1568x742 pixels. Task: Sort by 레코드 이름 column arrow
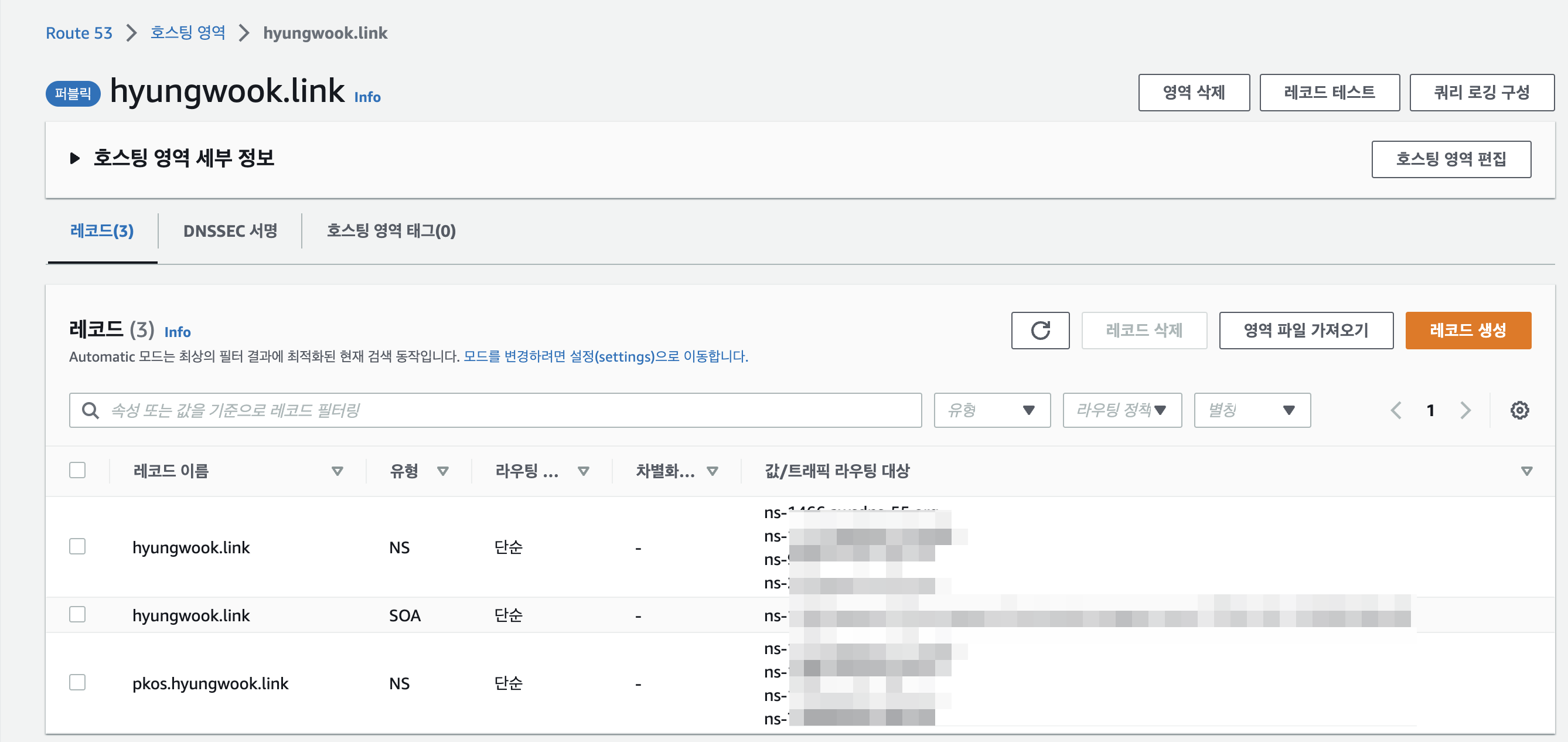[336, 471]
